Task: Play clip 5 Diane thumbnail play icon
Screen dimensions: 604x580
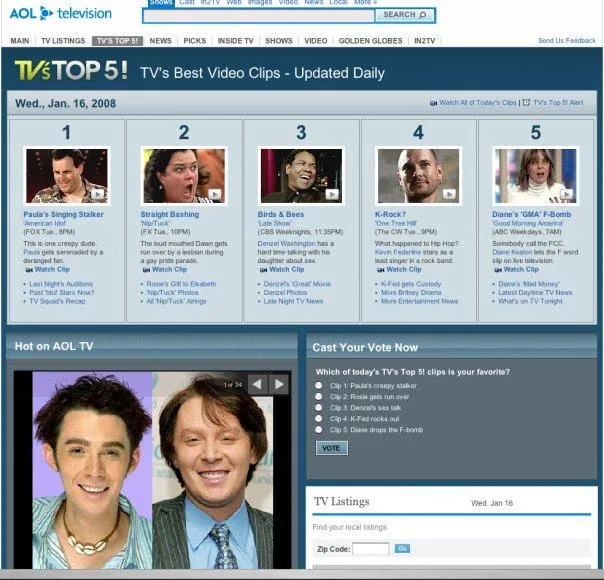Action: 566,194
